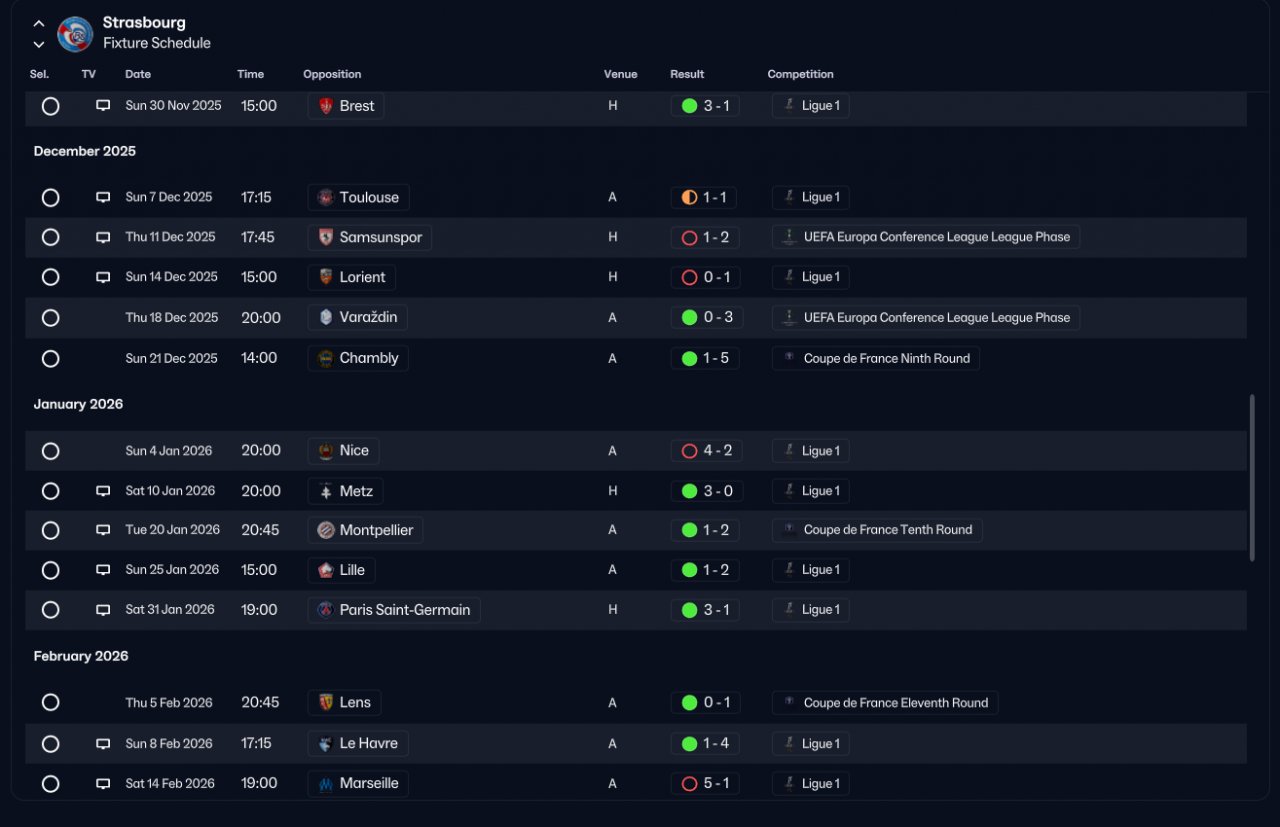Screen dimensions: 1280x827
Task: Click the Opposition column header
Action: [332, 74]
